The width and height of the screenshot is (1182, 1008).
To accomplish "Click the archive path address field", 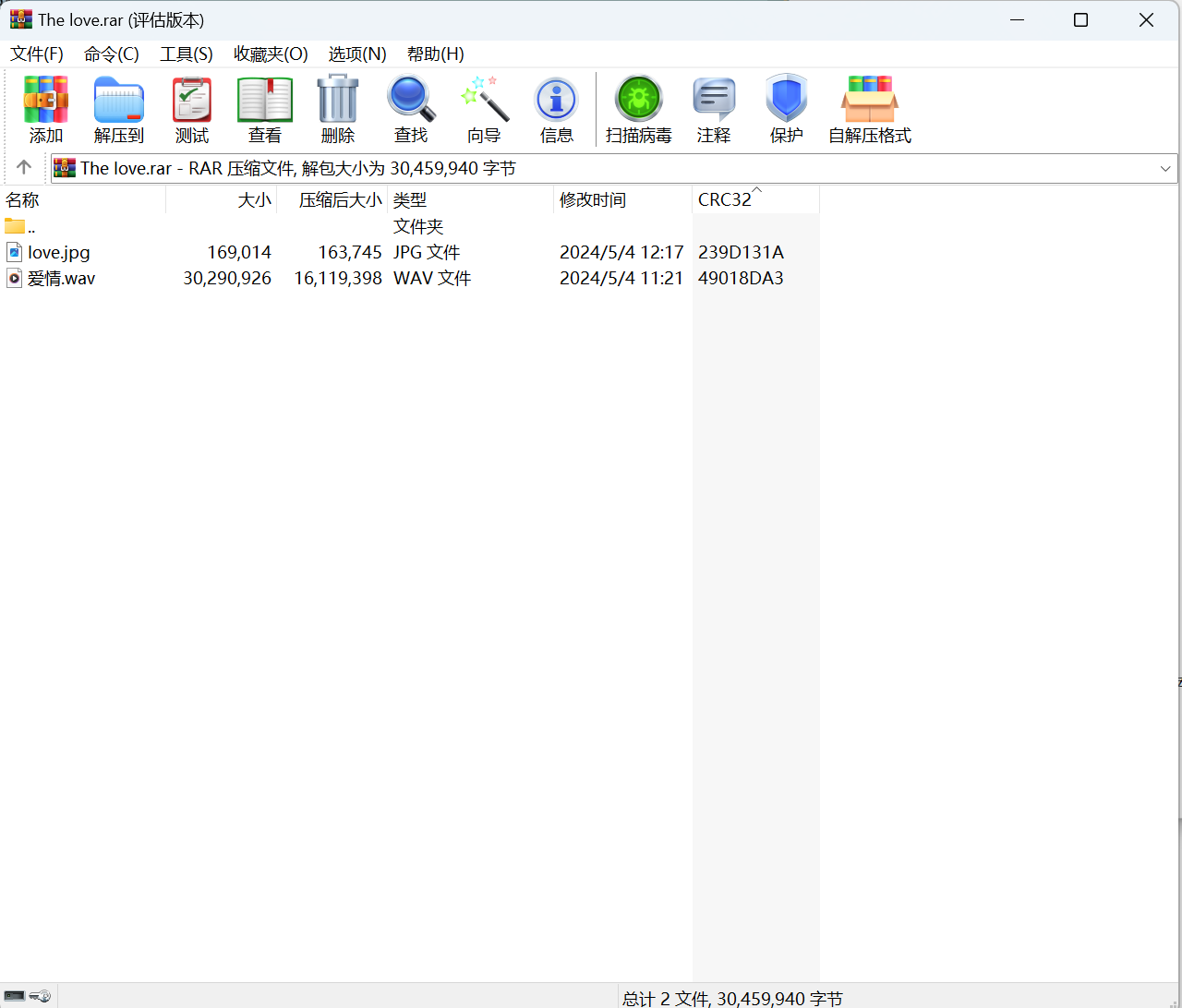I will pyautogui.click(x=614, y=168).
